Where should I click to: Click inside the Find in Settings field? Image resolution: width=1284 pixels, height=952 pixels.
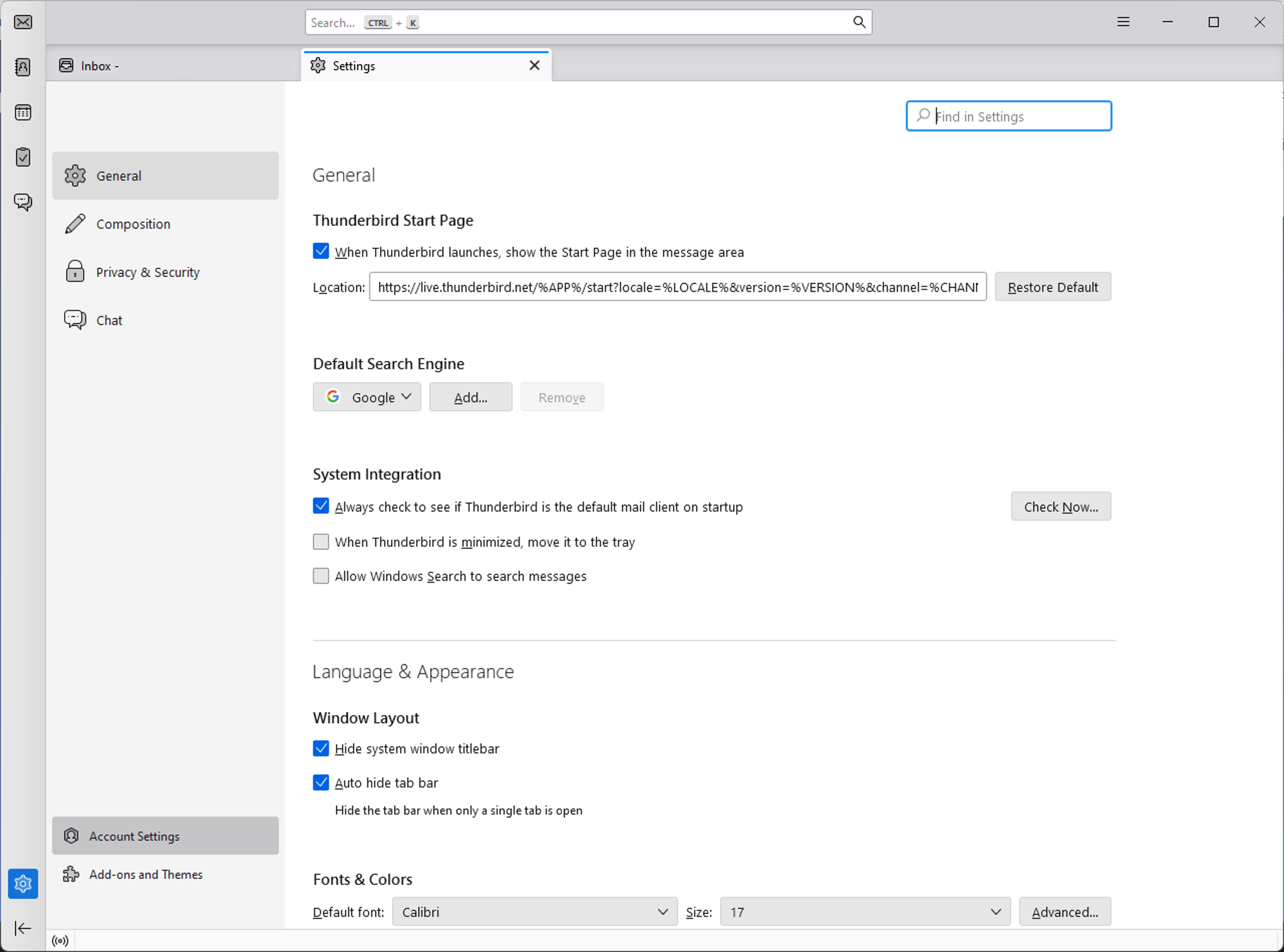pyautogui.click(x=1009, y=116)
